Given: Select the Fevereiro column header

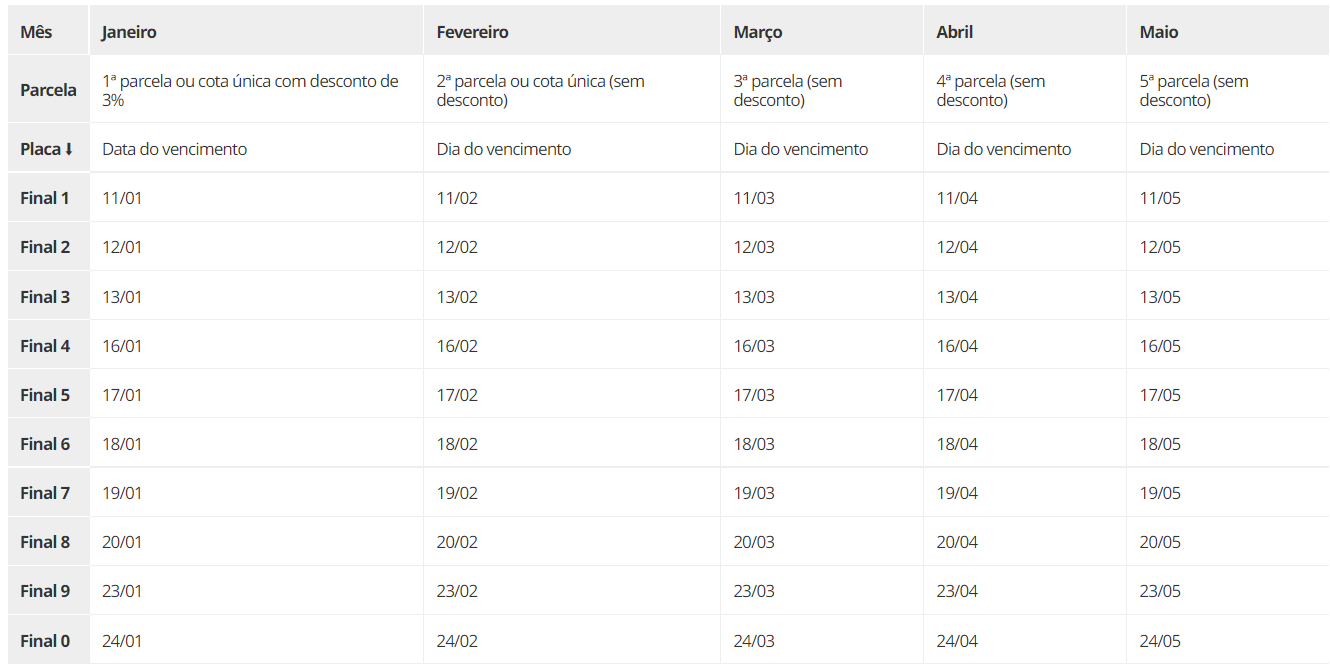Looking at the screenshot, I should 472,32.
